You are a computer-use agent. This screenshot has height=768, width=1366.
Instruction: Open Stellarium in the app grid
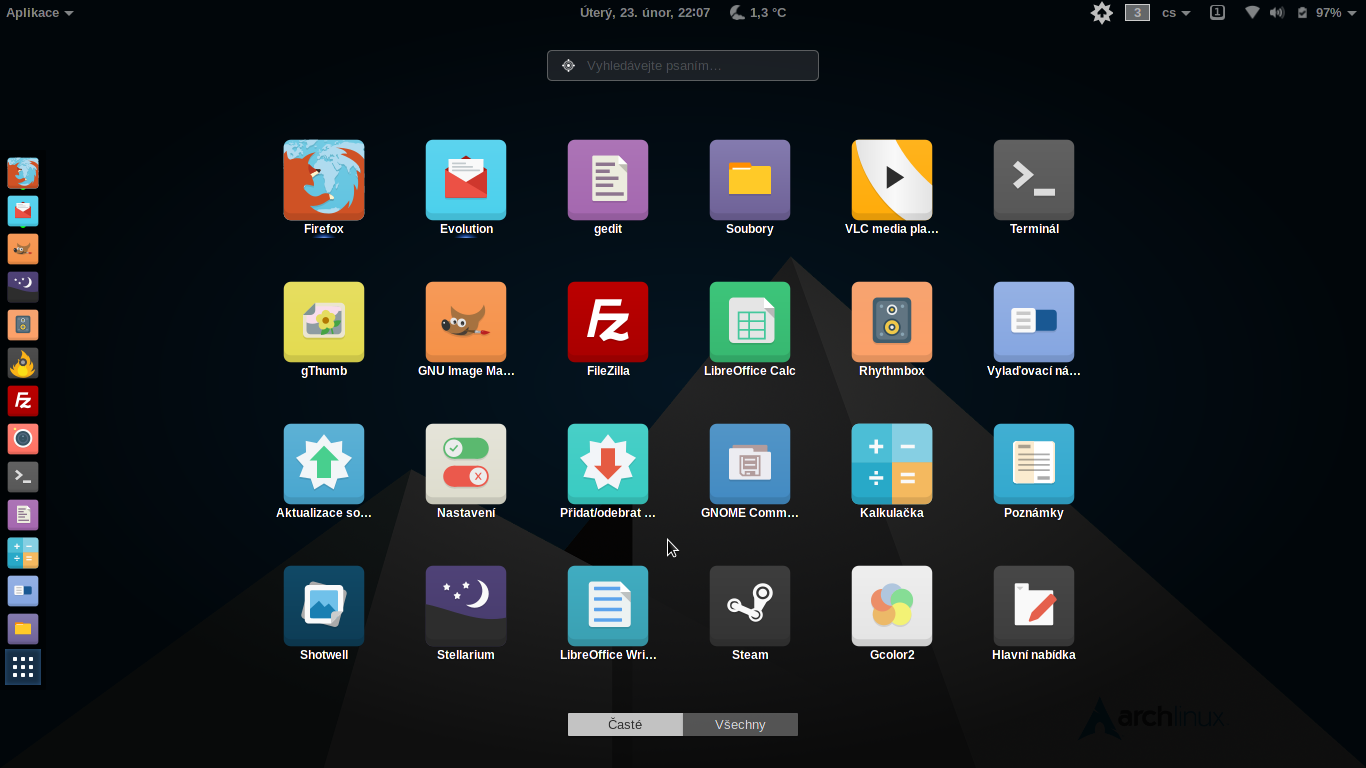pos(466,607)
